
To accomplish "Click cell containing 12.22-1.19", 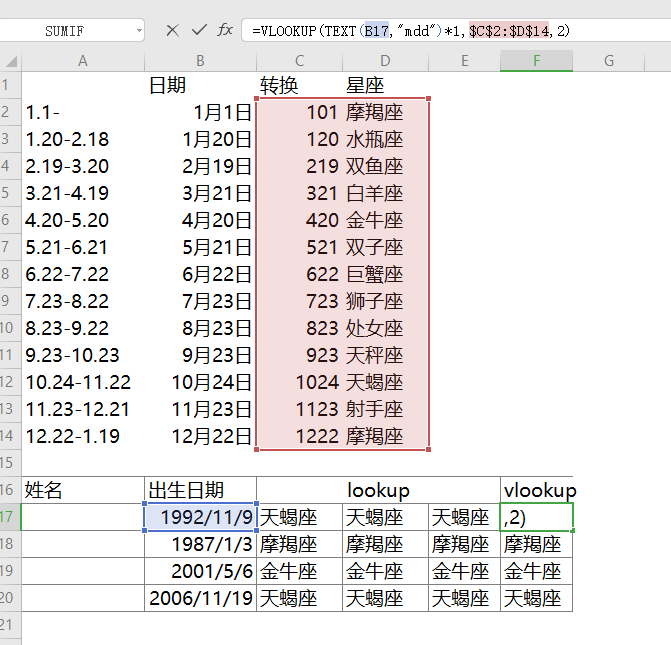I will [83, 436].
